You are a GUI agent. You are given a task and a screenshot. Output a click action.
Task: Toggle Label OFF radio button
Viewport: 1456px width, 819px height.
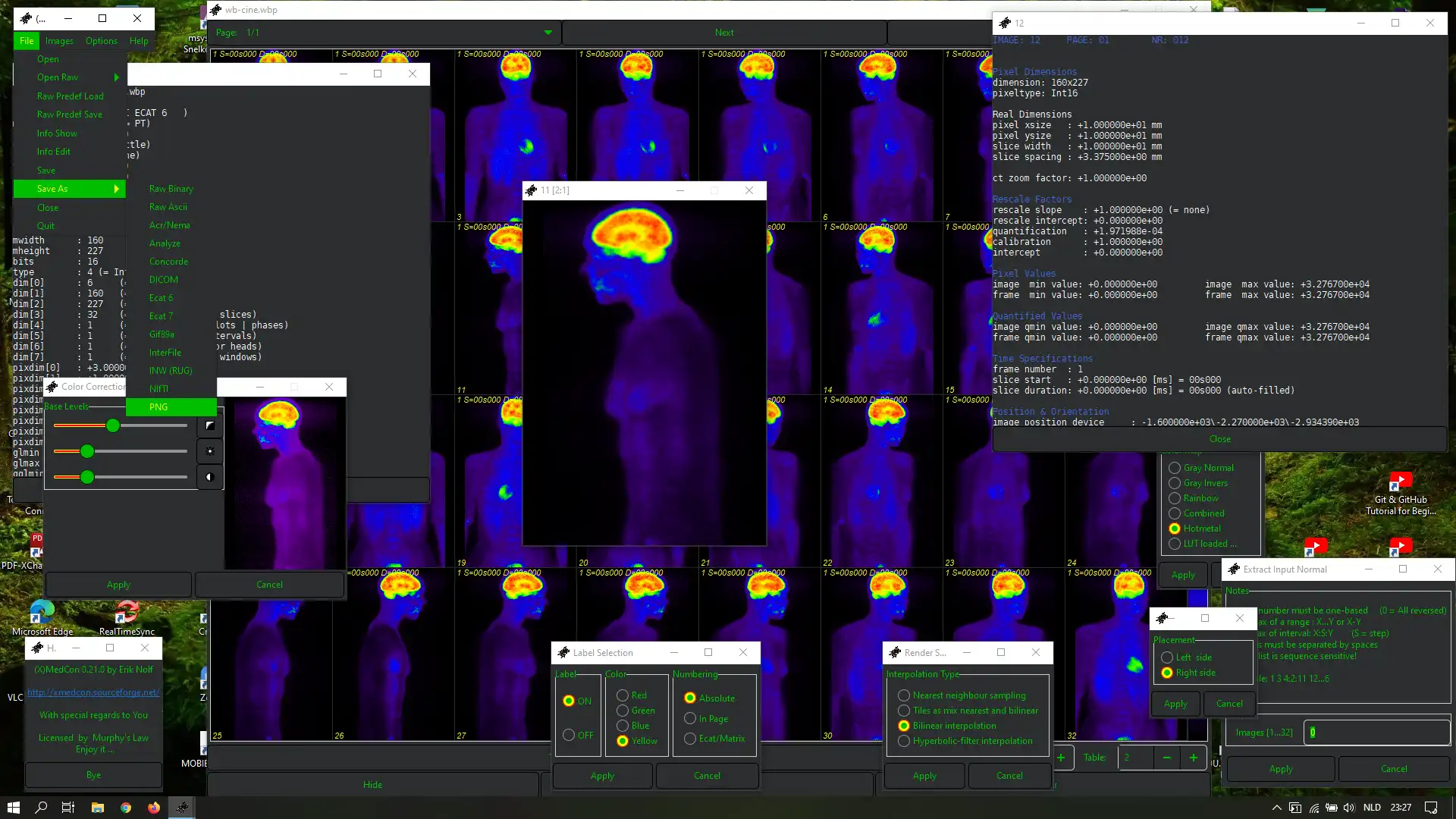click(x=568, y=735)
